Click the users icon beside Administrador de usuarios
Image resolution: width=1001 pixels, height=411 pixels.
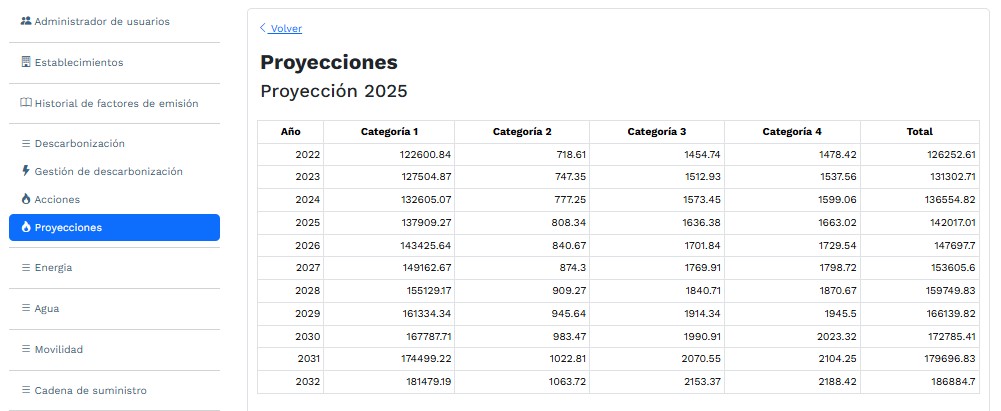point(26,21)
